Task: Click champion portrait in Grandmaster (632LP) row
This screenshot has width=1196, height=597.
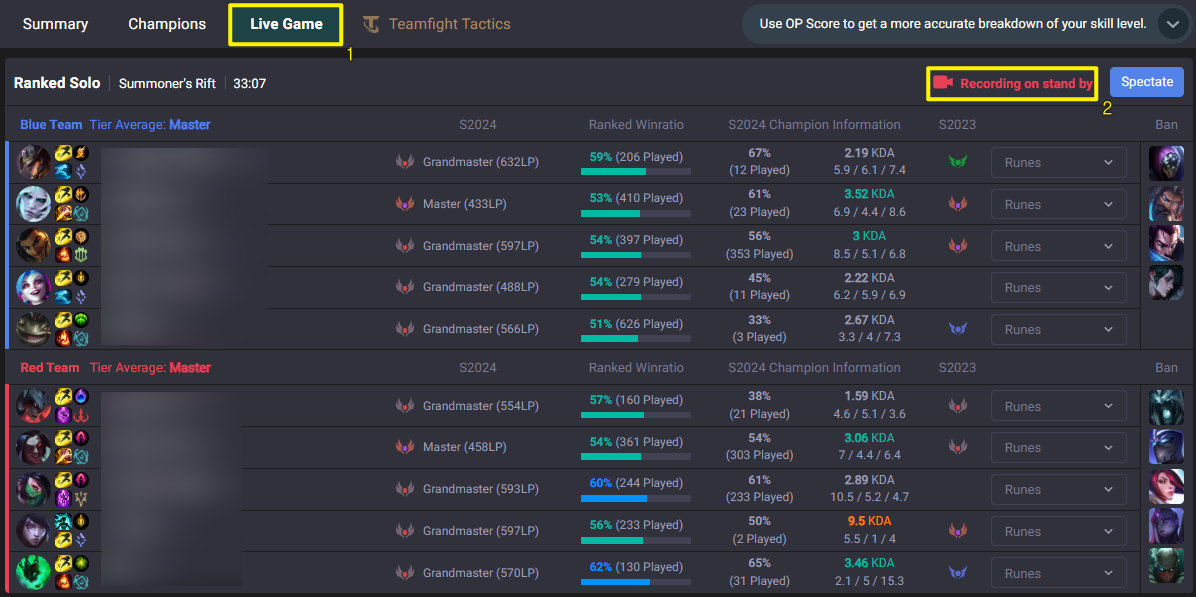Action: (34, 162)
